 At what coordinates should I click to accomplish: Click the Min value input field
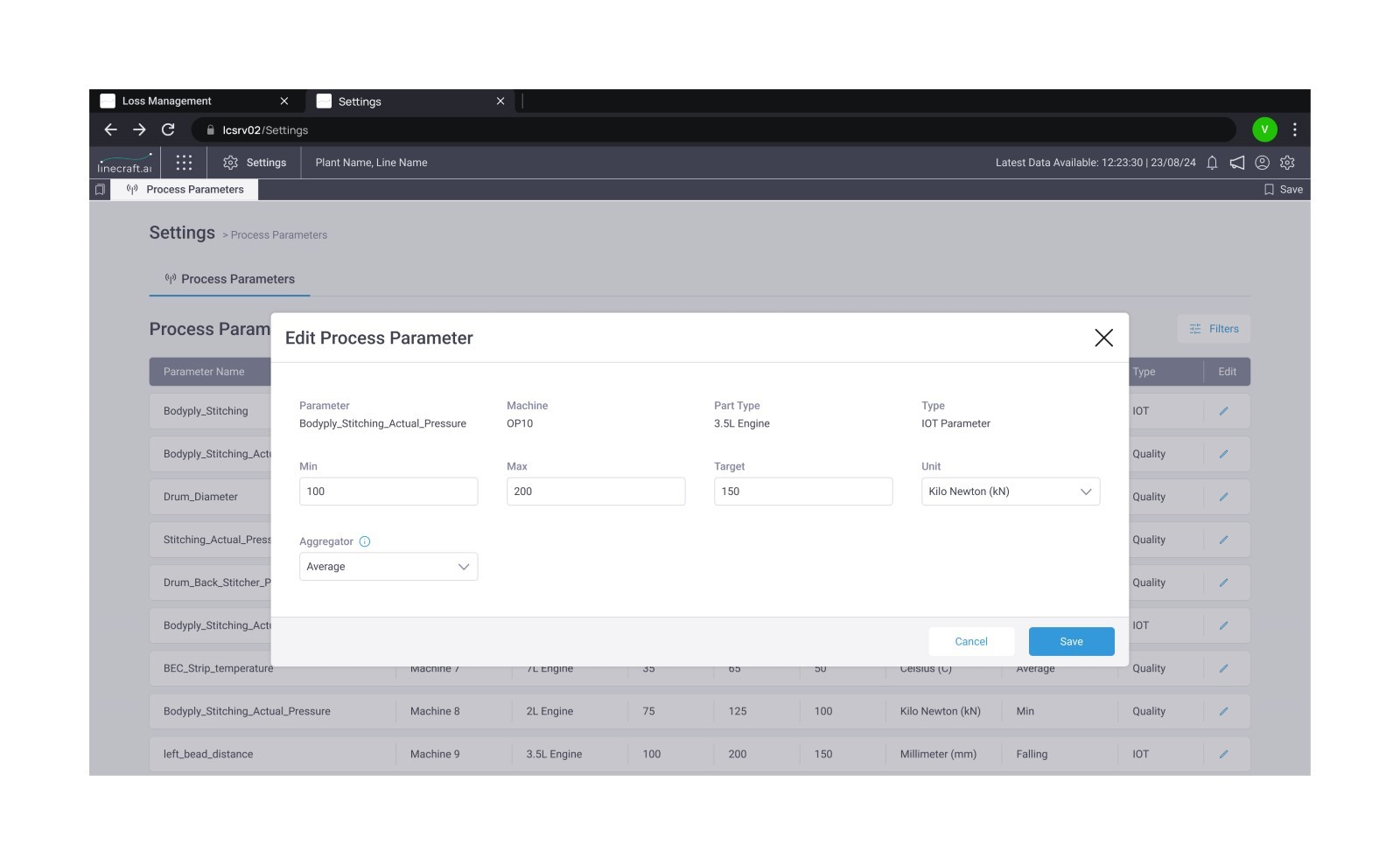[x=388, y=492]
